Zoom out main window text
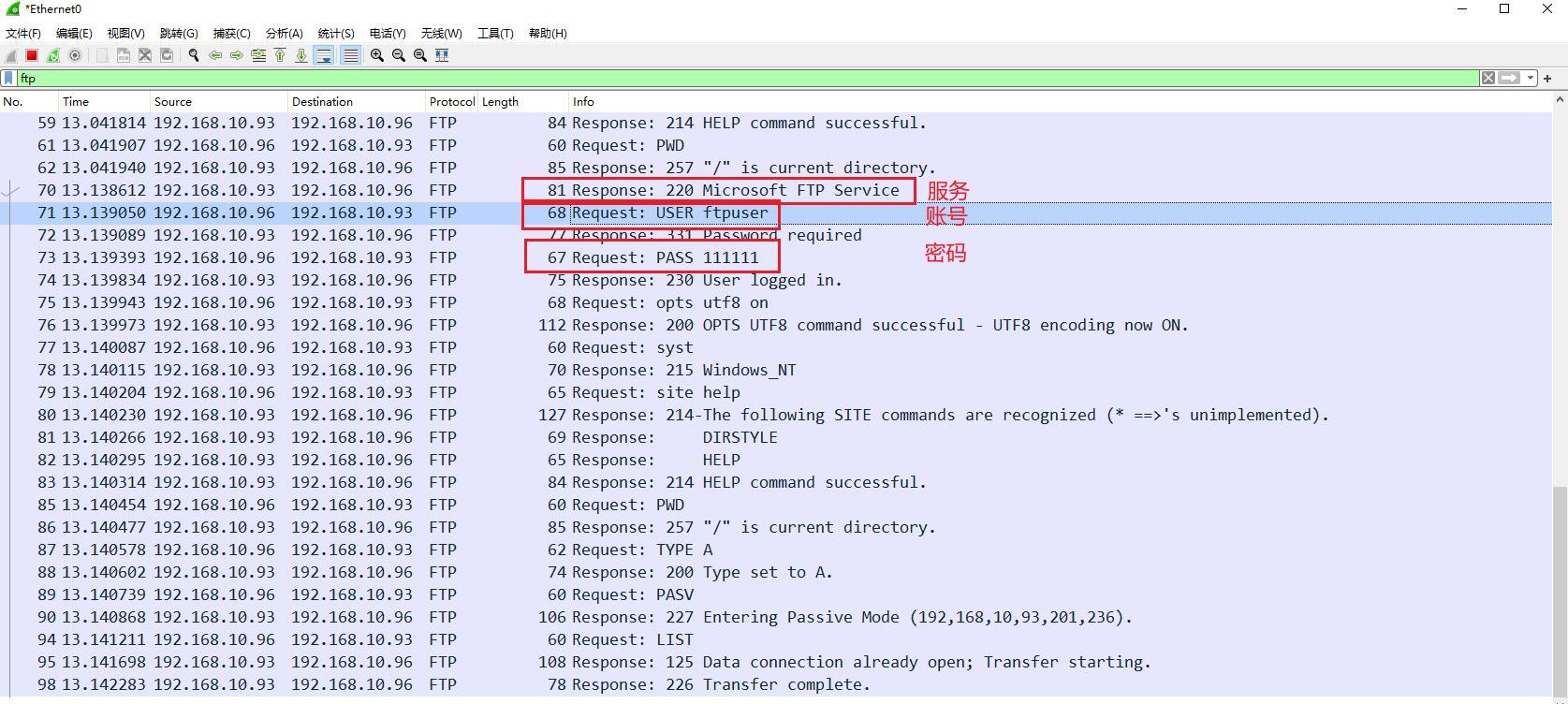Viewport: 1568px width, 704px height. pyautogui.click(x=399, y=55)
